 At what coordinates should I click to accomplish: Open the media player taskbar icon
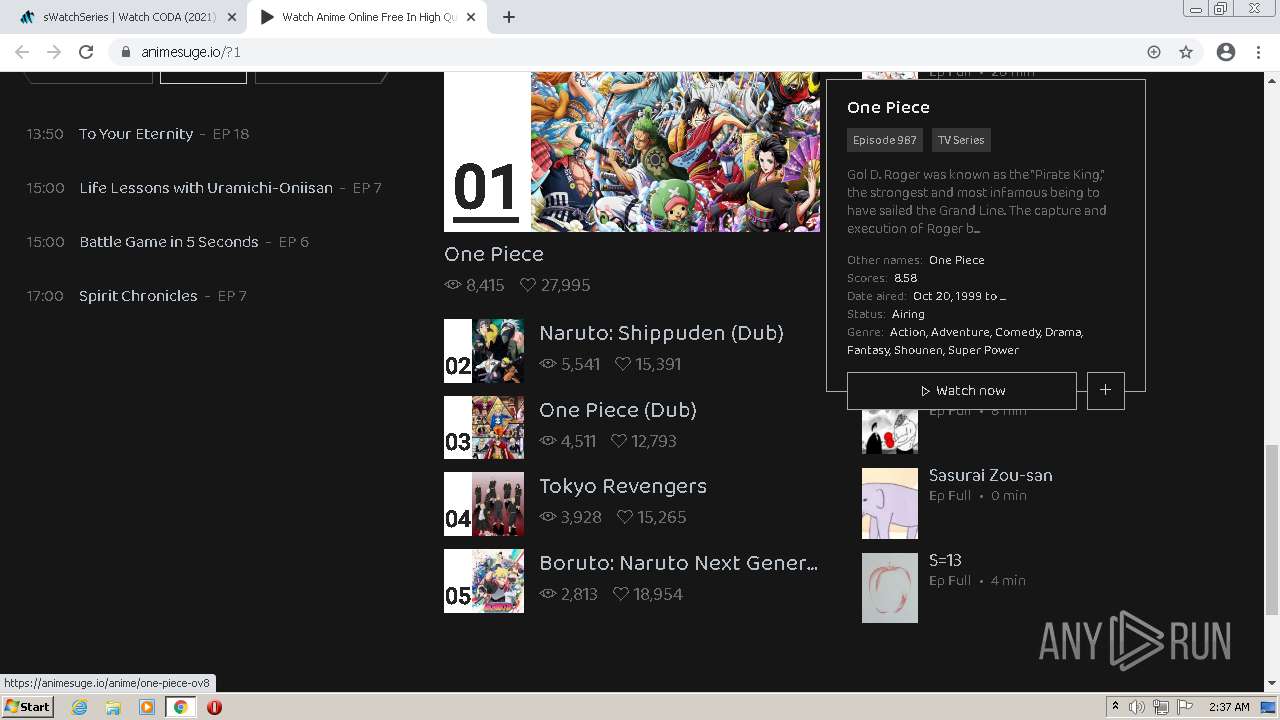147,707
